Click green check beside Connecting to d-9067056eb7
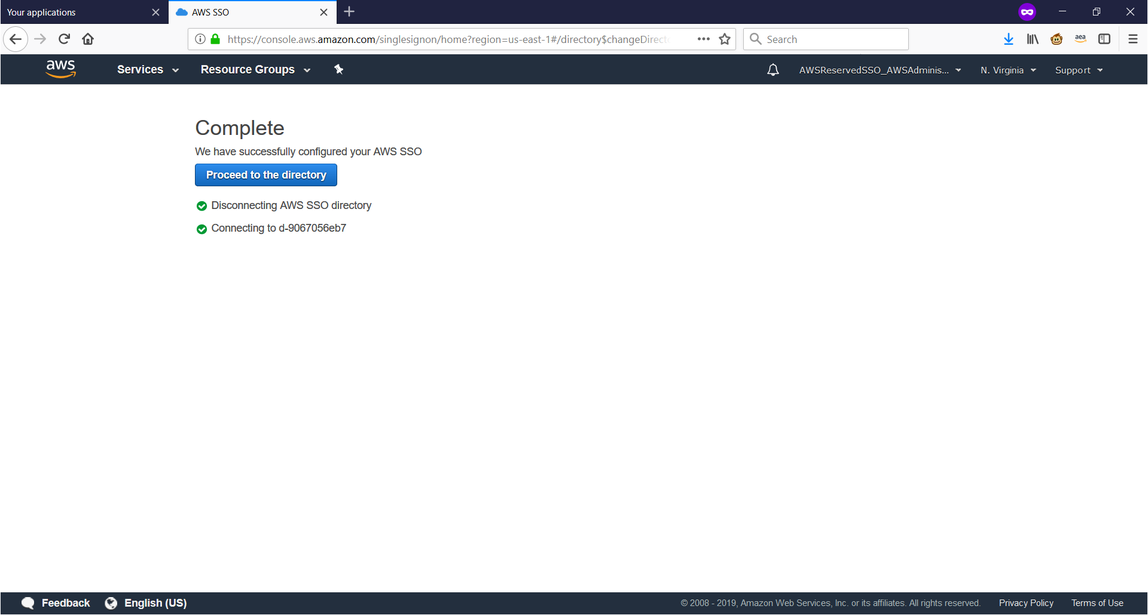 201,229
